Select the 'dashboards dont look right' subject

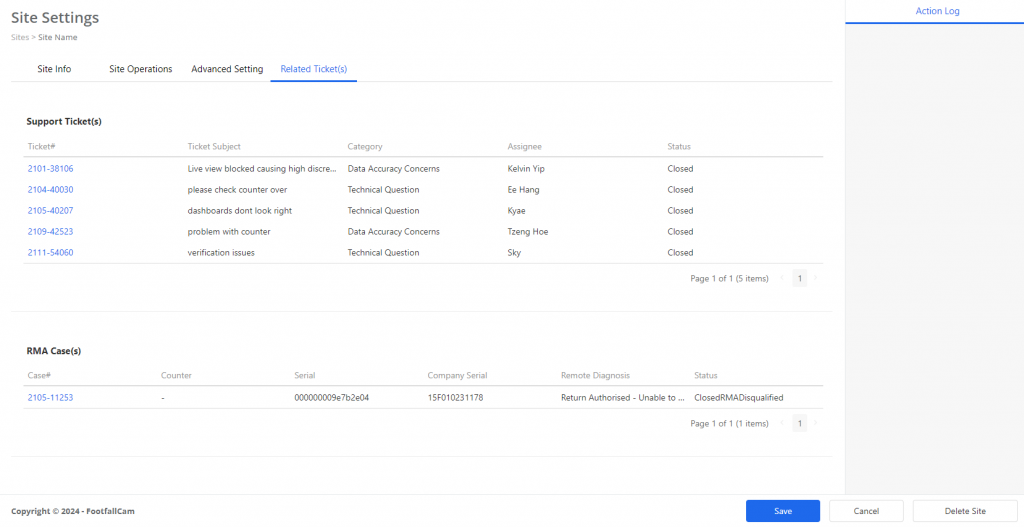(x=240, y=210)
